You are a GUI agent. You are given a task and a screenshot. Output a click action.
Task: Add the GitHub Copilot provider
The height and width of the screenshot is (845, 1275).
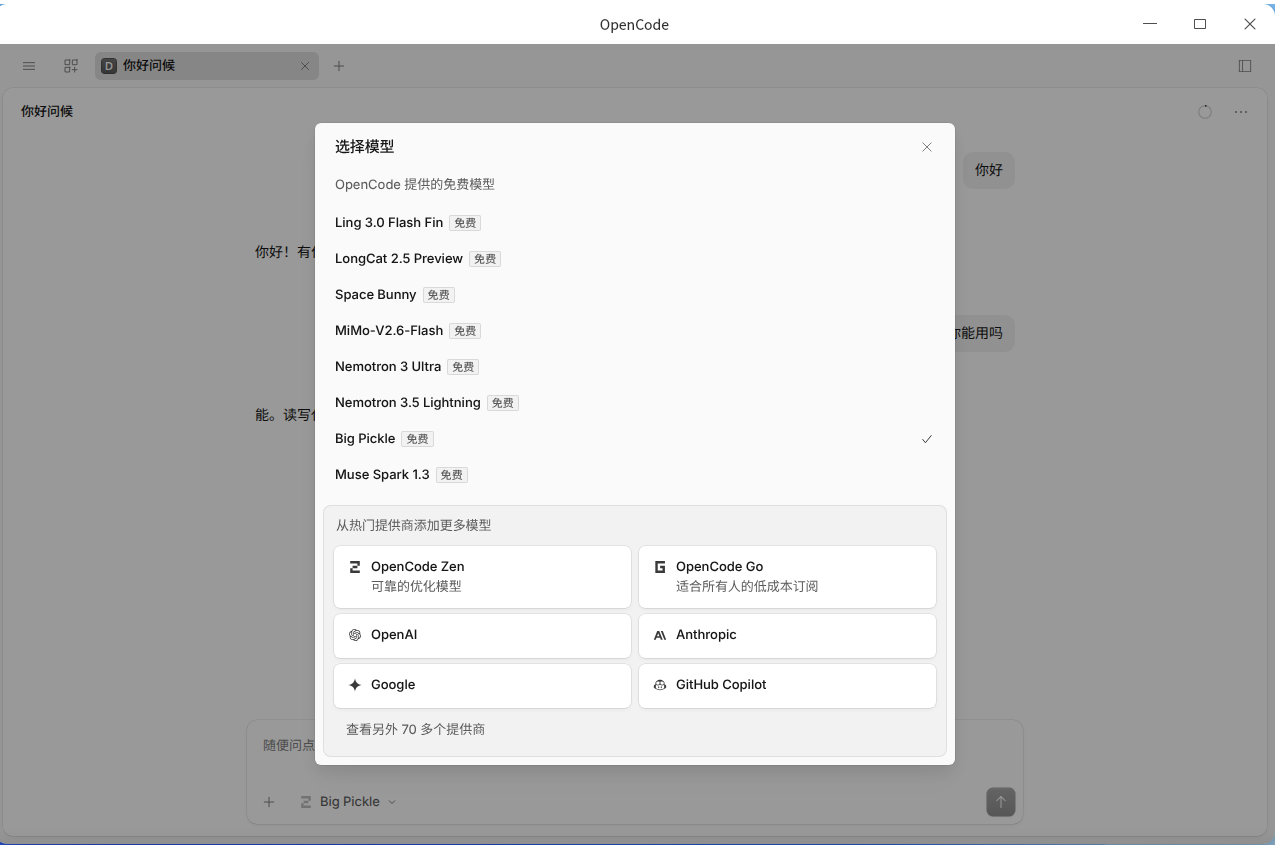[x=787, y=685]
